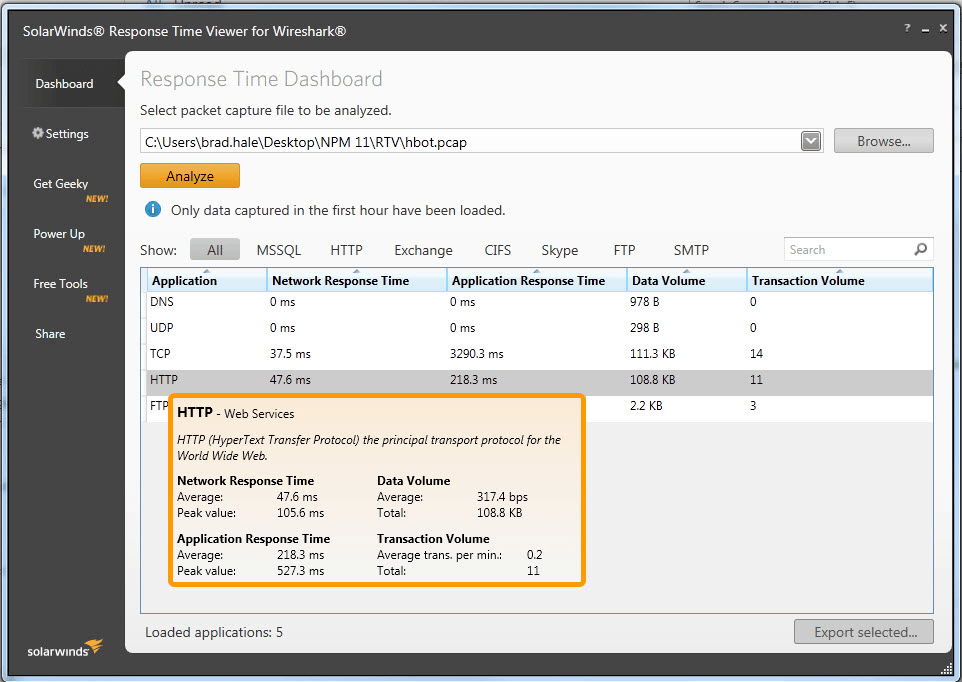The height and width of the screenshot is (682, 962).
Task: Click the 978 B data volume cell
Action: click(645, 302)
